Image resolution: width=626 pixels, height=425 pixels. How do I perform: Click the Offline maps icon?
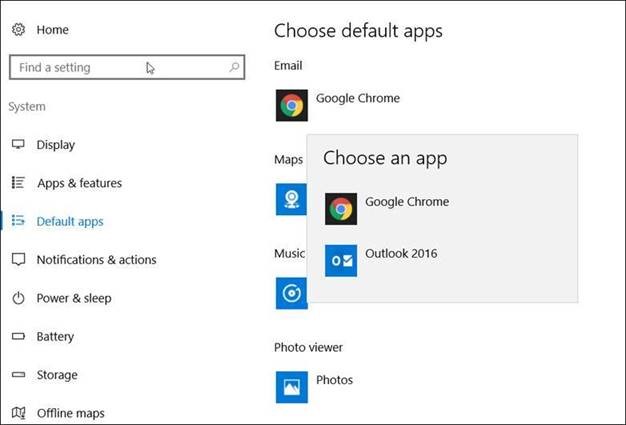coord(18,413)
